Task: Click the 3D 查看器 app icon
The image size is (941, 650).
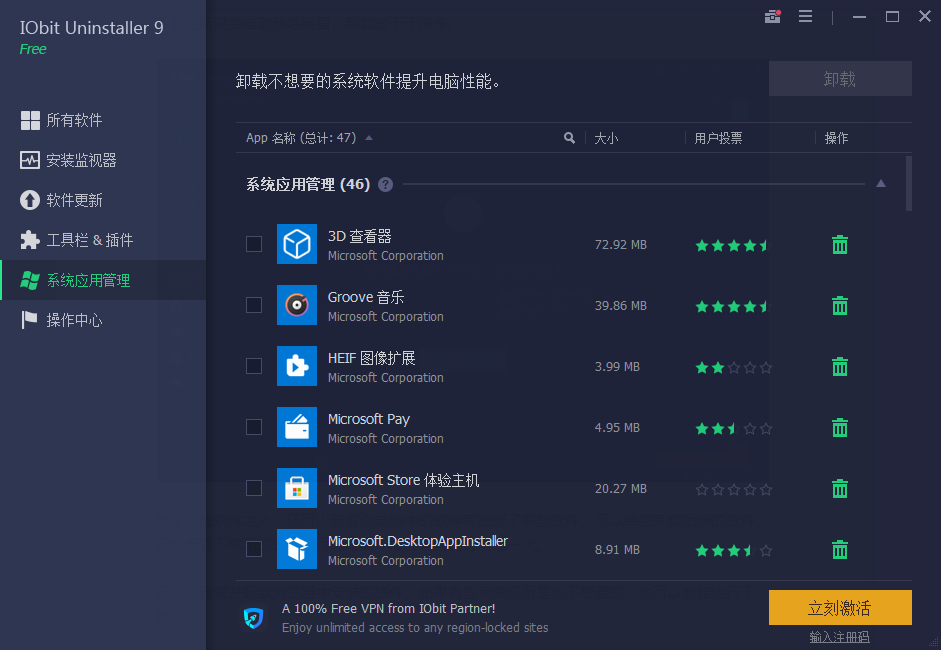Action: click(296, 244)
